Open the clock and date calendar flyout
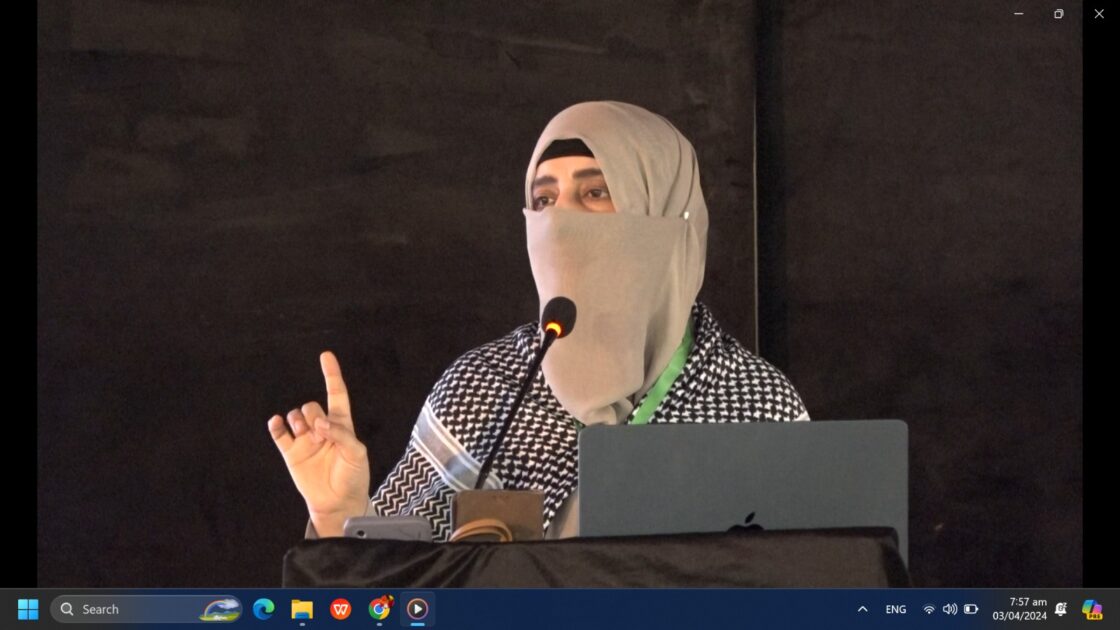This screenshot has height=630, width=1120. 1019,609
